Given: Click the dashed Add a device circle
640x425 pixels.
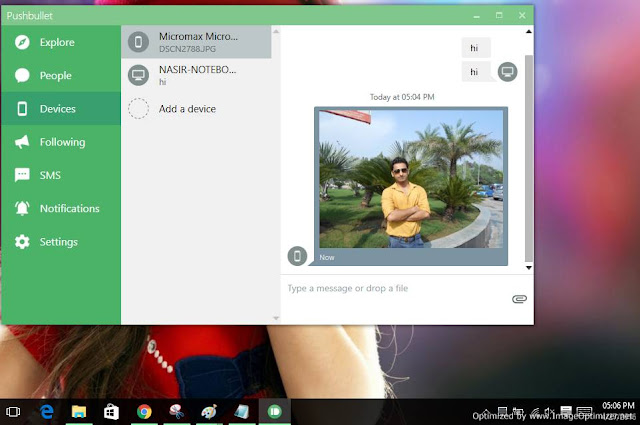Looking at the screenshot, I should [138, 109].
